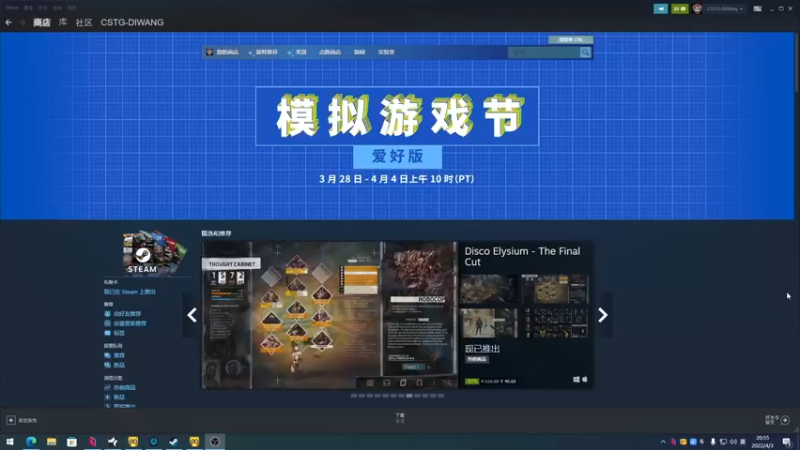This screenshot has height=450, width=800.
Task: Open the taskbar clock and date
Action: [x=762, y=442]
